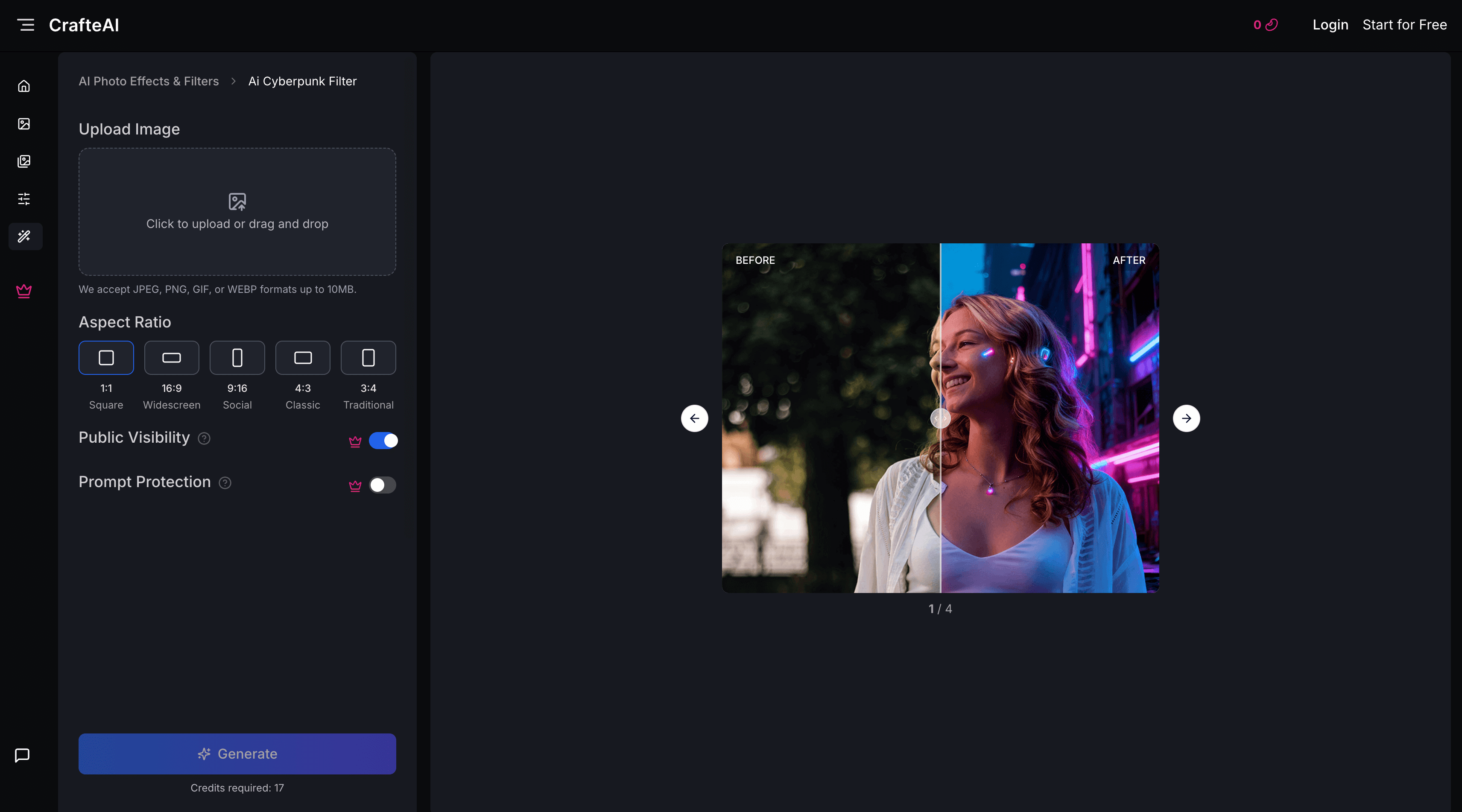The width and height of the screenshot is (1462, 812).
Task: Open the Ai Cyberpunk Filter breadcrumb
Action: click(x=302, y=81)
